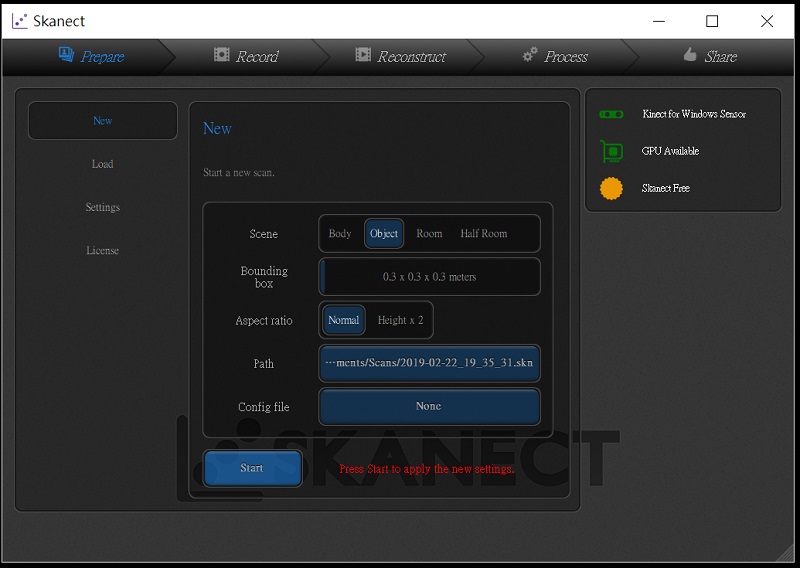Click the scan Path field
800x568 pixels.
click(429, 363)
